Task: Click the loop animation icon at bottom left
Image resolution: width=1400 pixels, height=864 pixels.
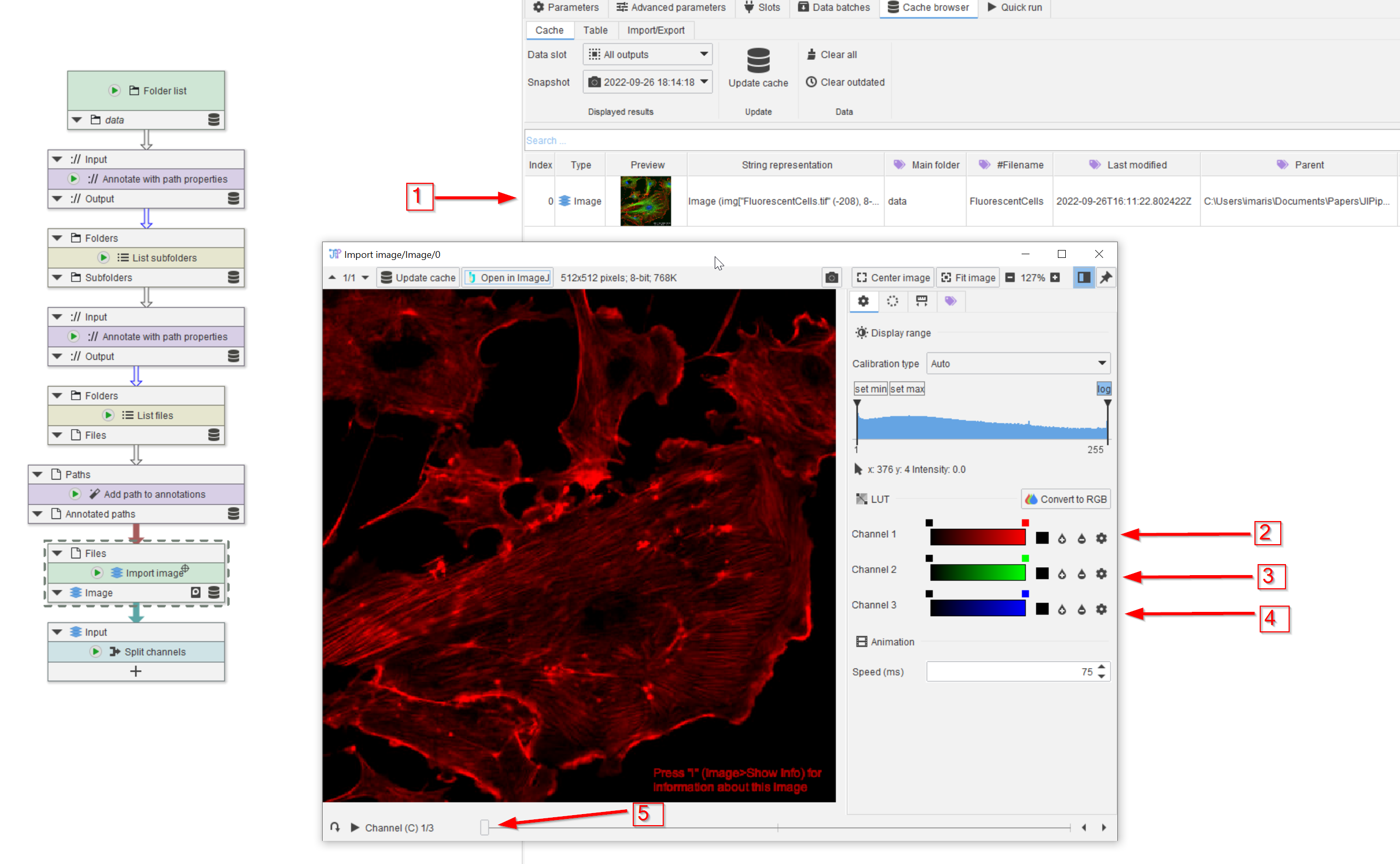Action: click(x=336, y=827)
